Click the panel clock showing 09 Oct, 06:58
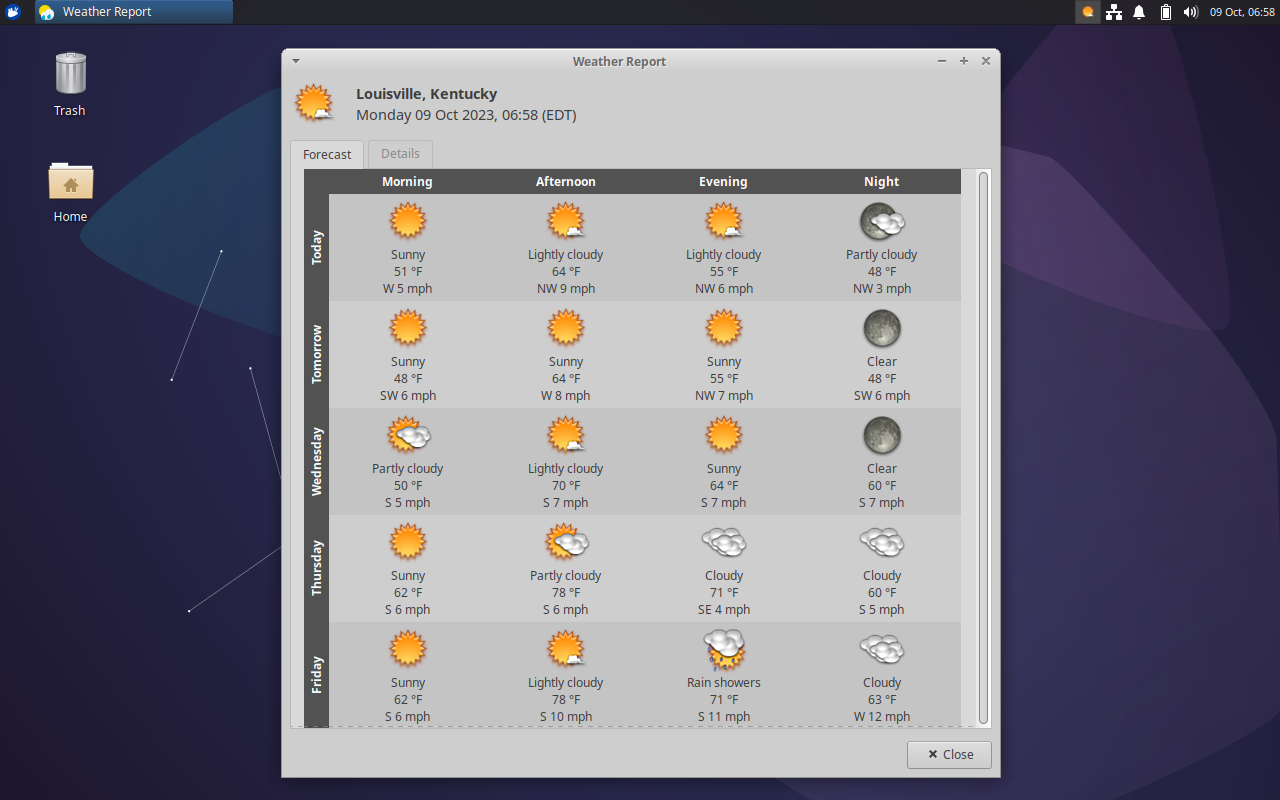This screenshot has height=800, width=1280. coord(1242,12)
